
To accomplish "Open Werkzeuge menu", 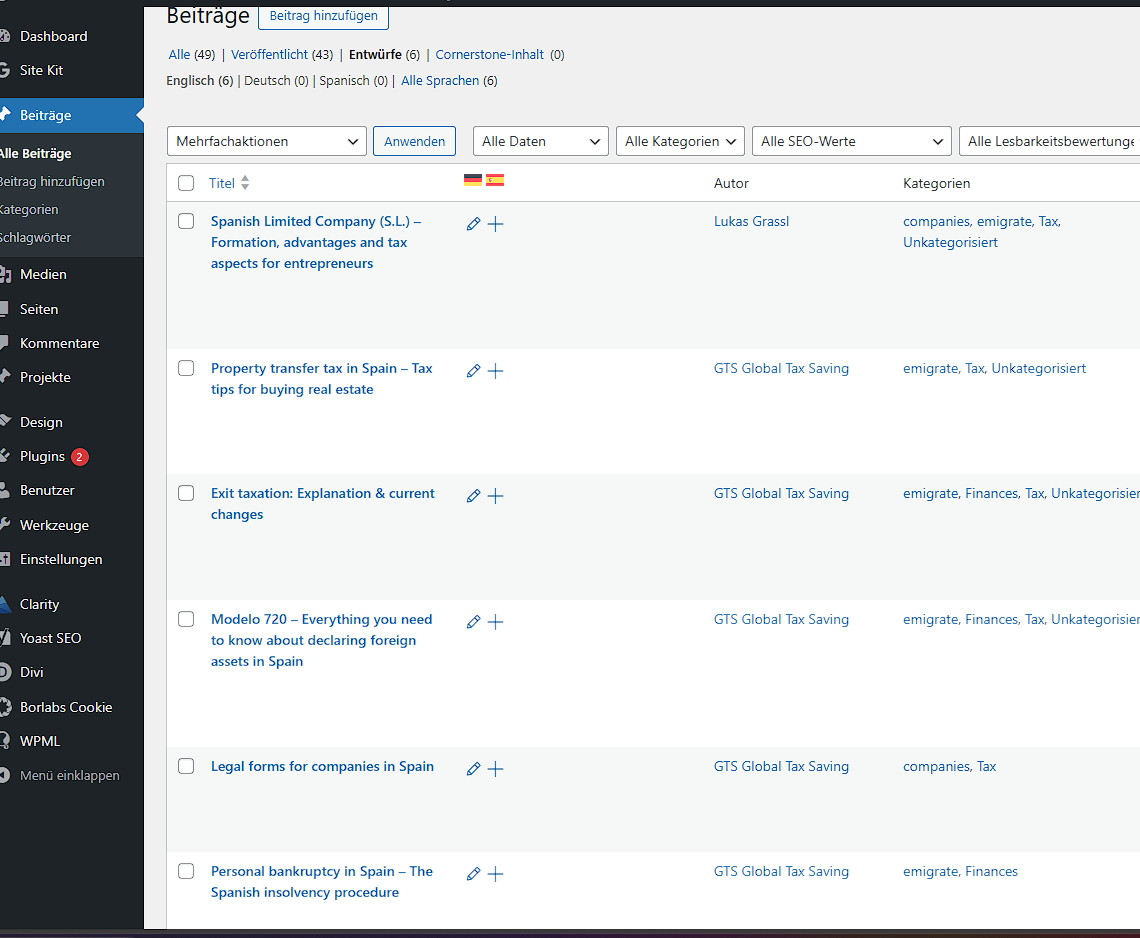I will tap(54, 525).
